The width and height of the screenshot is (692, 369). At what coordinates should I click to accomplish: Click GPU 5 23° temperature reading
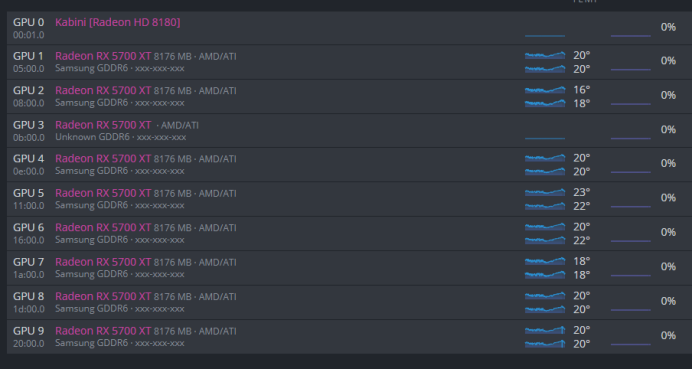(582, 192)
